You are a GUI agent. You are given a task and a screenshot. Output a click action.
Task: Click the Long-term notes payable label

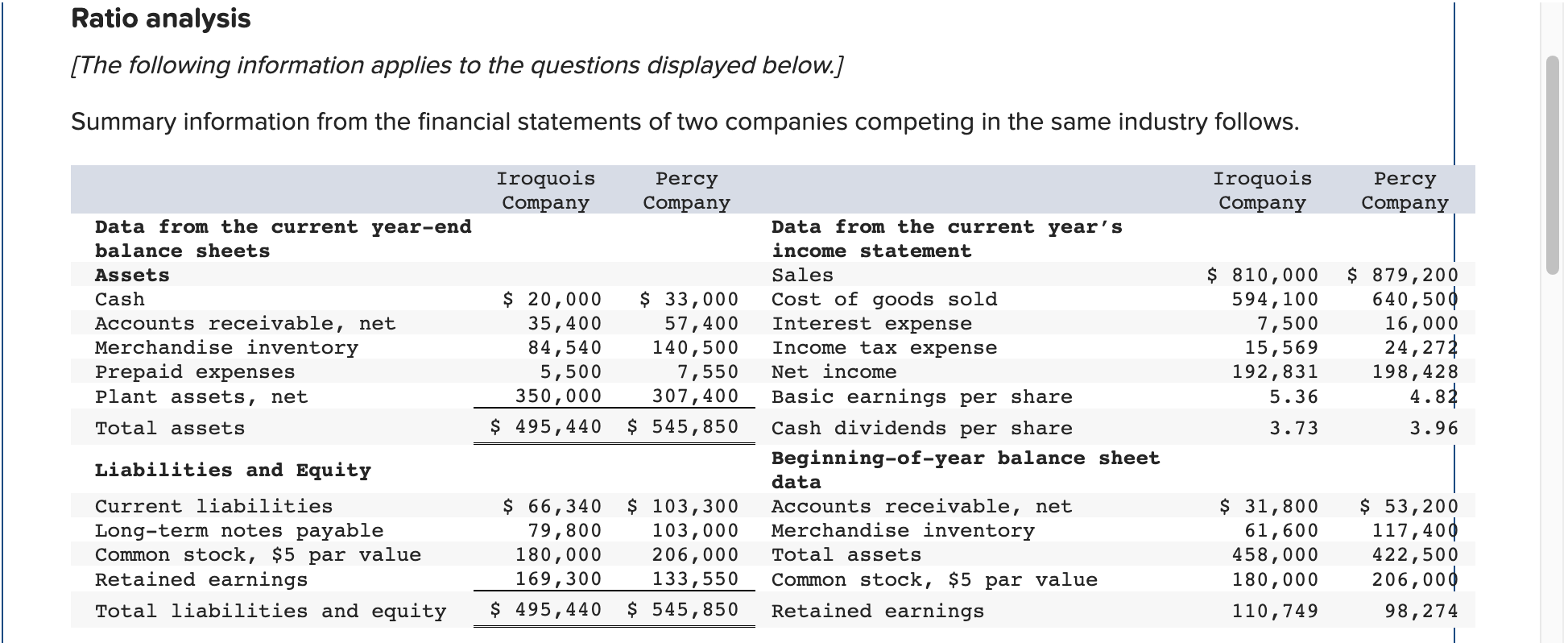(x=239, y=531)
